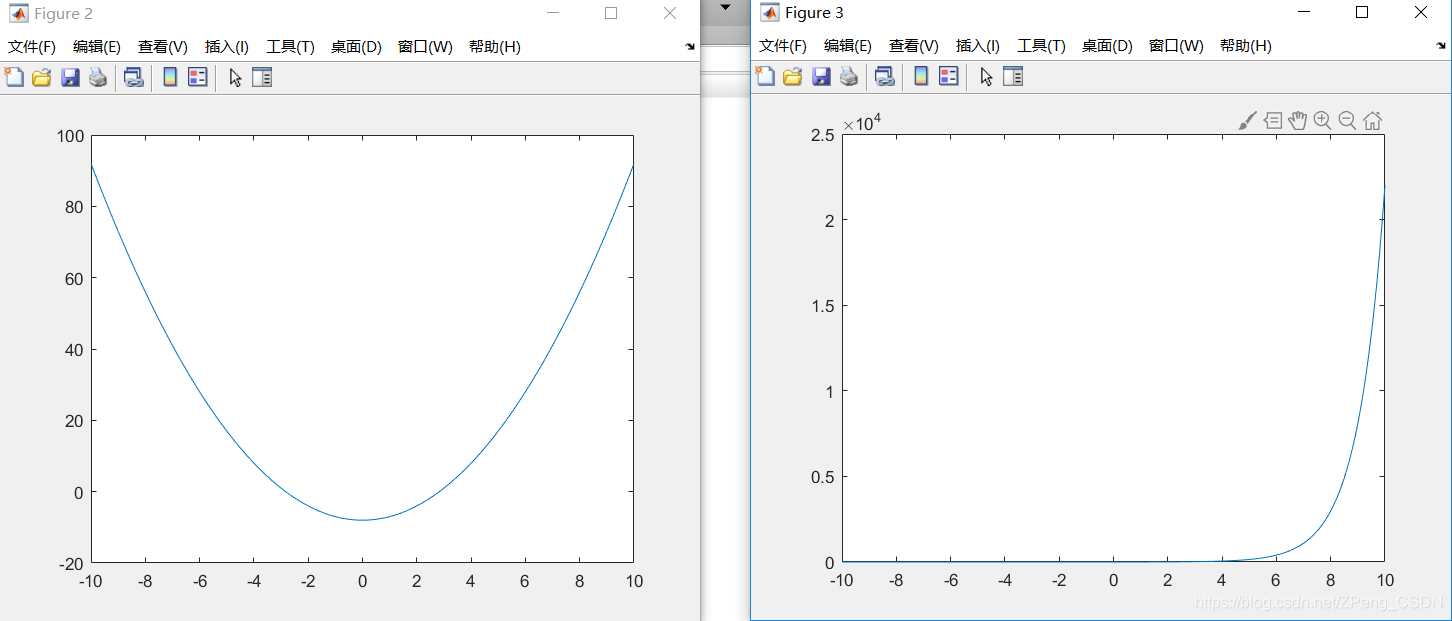Maximize the Figure 2 window

[611, 13]
